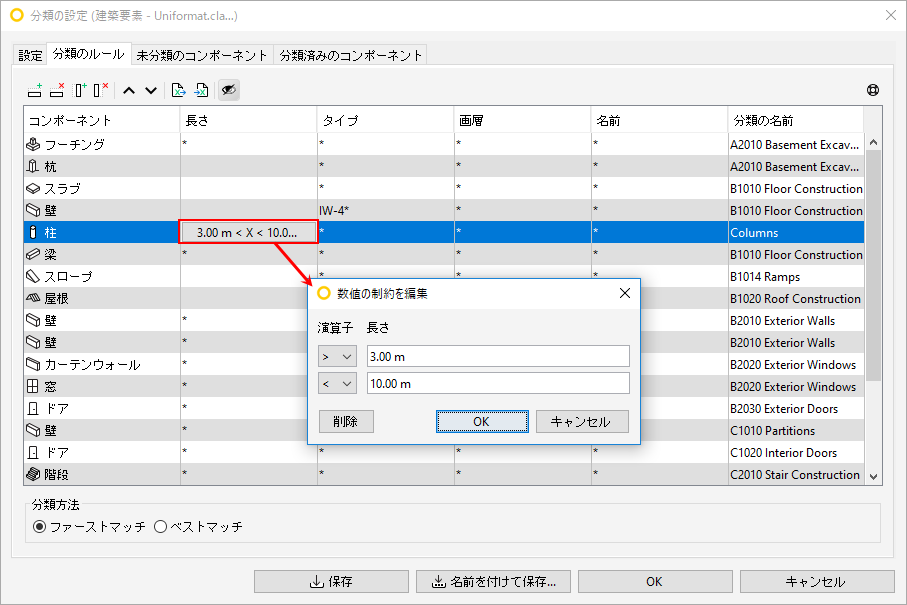
Task: Export rules to Excel file
Action: [179, 90]
